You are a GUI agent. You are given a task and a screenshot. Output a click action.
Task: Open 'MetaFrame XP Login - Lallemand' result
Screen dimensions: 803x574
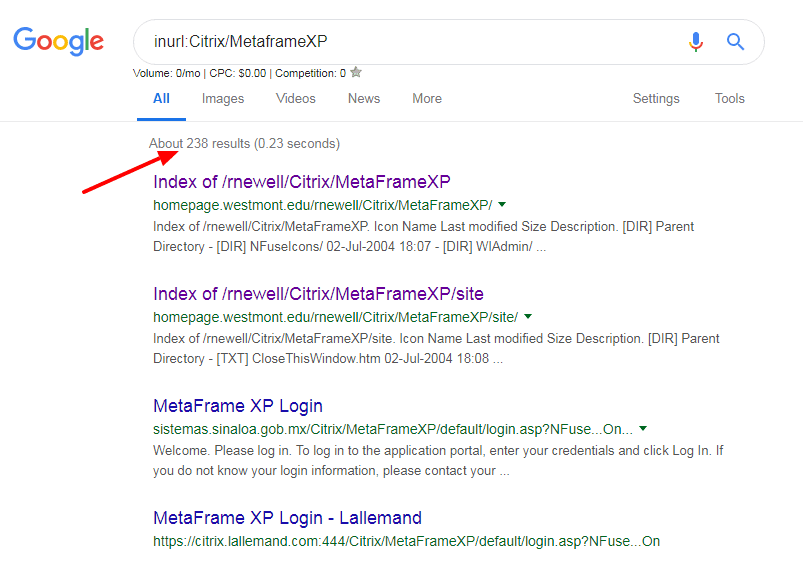[x=287, y=518]
